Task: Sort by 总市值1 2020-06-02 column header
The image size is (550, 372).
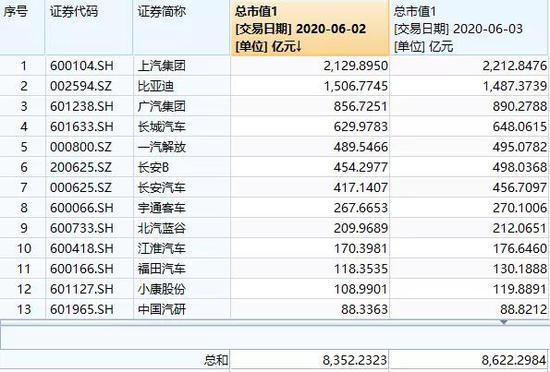Action: click(x=310, y=27)
